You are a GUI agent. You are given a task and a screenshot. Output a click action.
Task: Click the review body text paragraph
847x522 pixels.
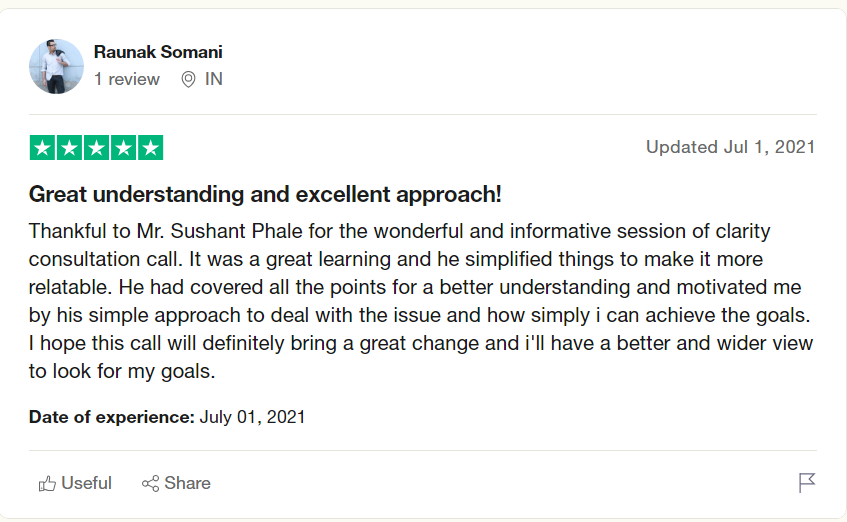(x=420, y=301)
